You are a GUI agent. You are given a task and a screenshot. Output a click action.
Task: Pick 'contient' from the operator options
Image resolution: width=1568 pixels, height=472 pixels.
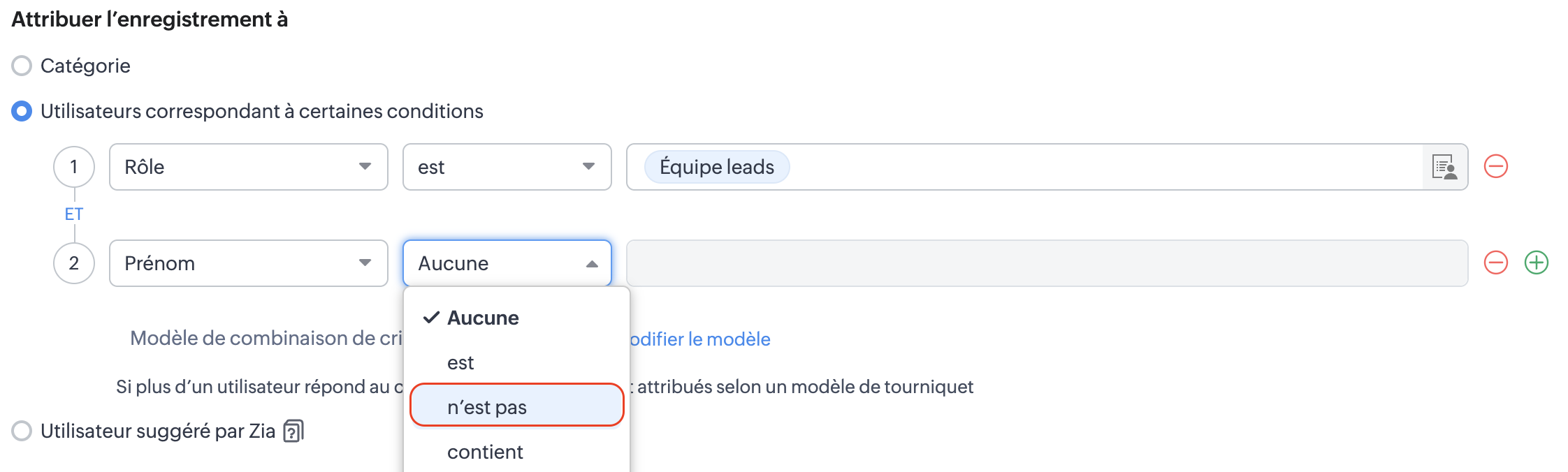click(x=485, y=452)
